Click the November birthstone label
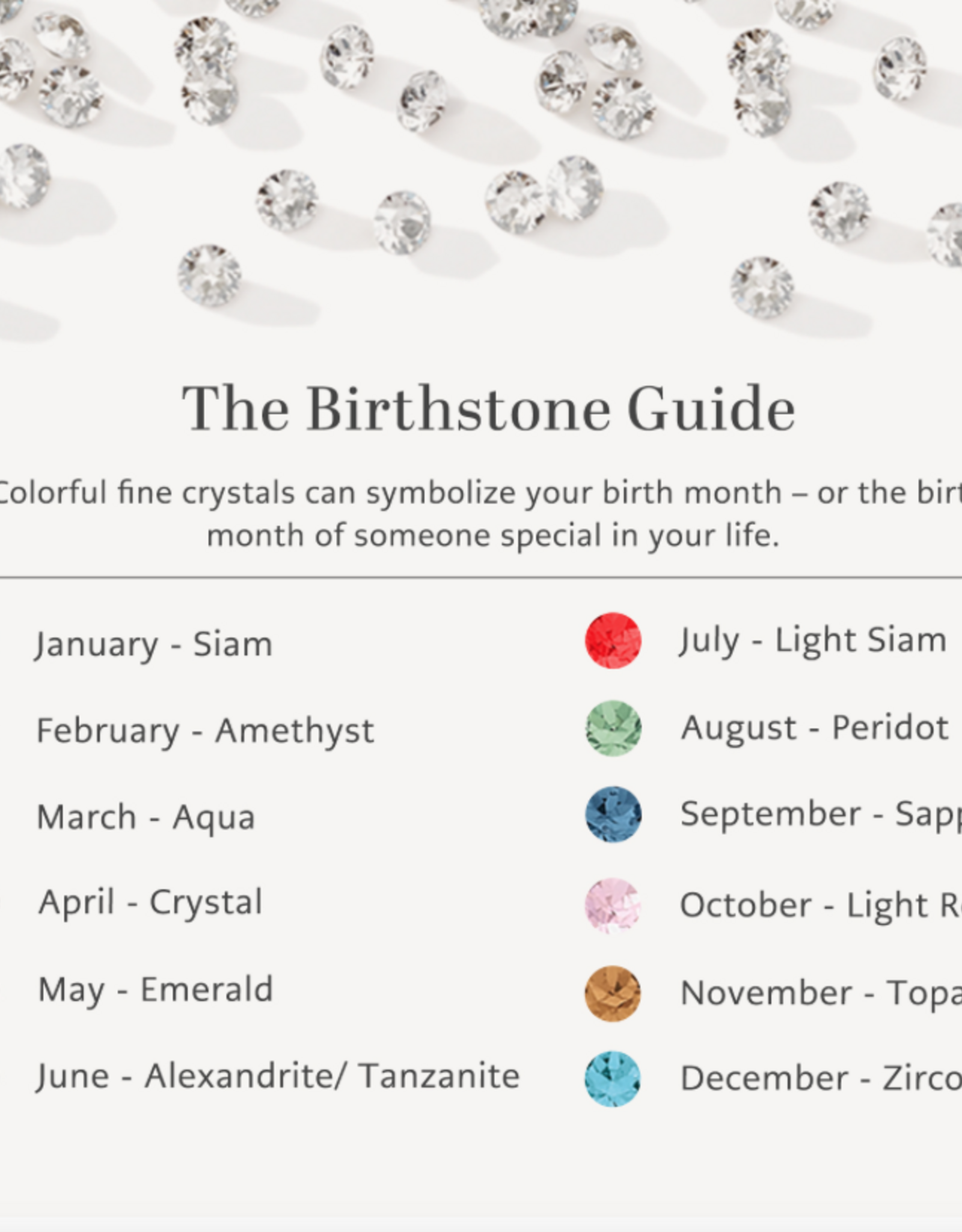This screenshot has height=1232, width=962. pyautogui.click(x=821, y=993)
